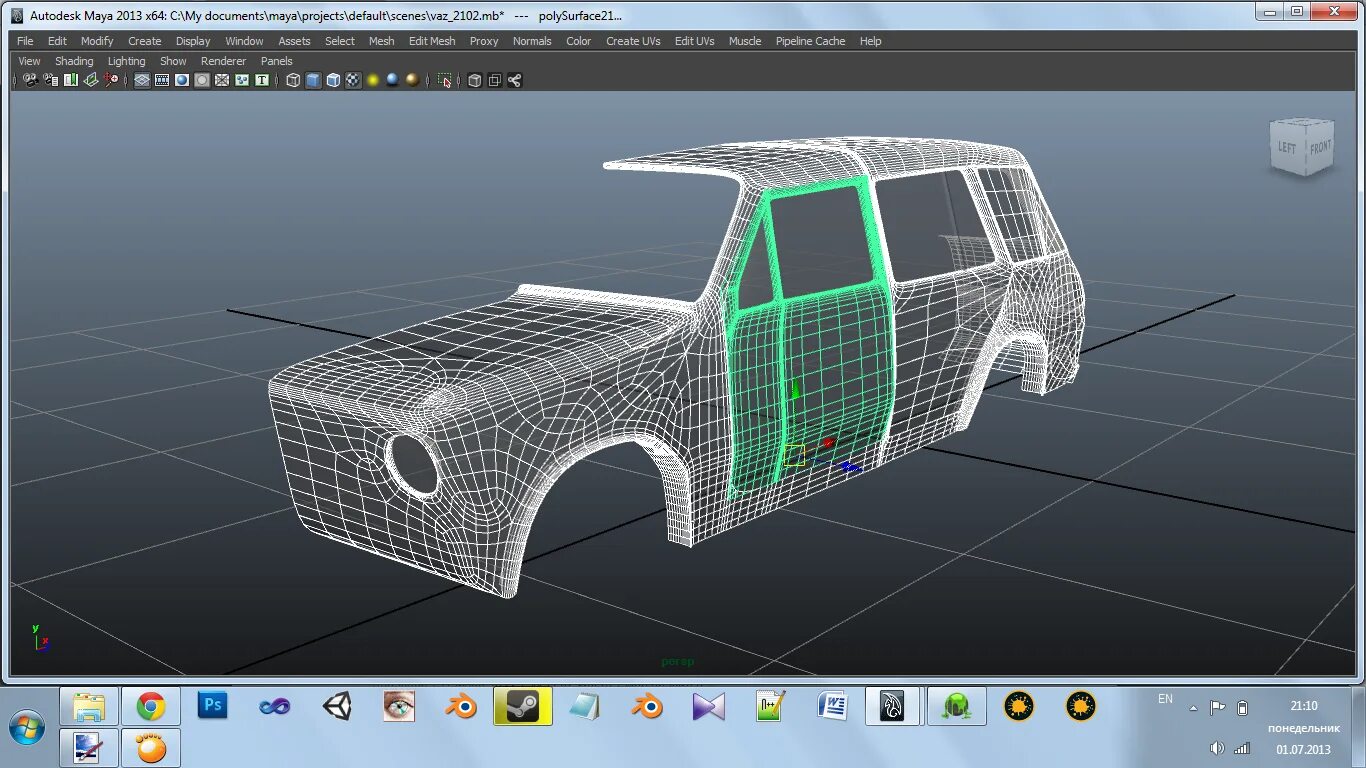Click the 2D Pan/Zoom icon
The width and height of the screenshot is (1366, 768).
point(110,80)
